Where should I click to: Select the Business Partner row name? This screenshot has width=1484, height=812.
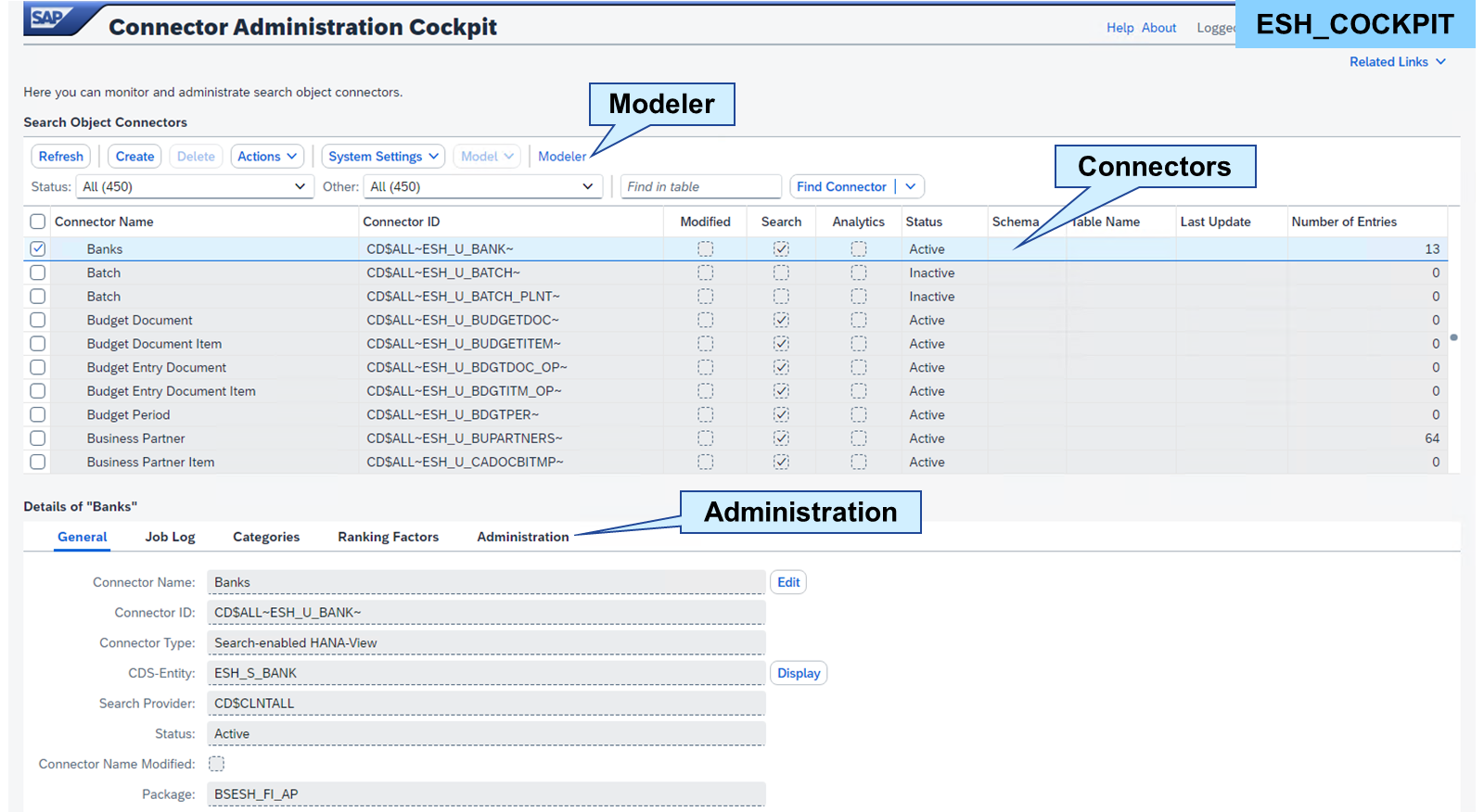coord(135,438)
